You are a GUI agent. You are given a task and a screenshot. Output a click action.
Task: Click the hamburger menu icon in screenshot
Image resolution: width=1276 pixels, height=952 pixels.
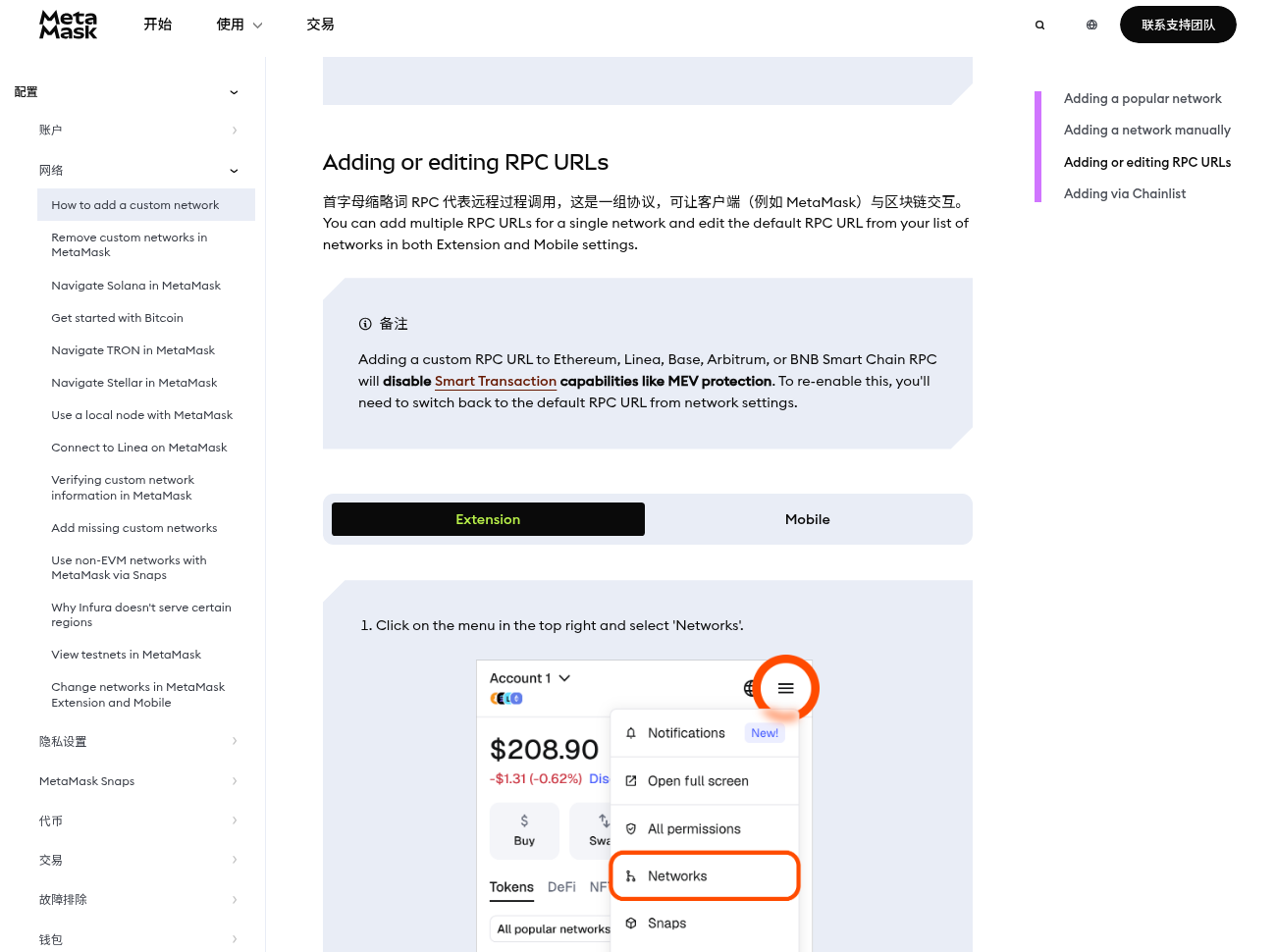[x=786, y=688]
